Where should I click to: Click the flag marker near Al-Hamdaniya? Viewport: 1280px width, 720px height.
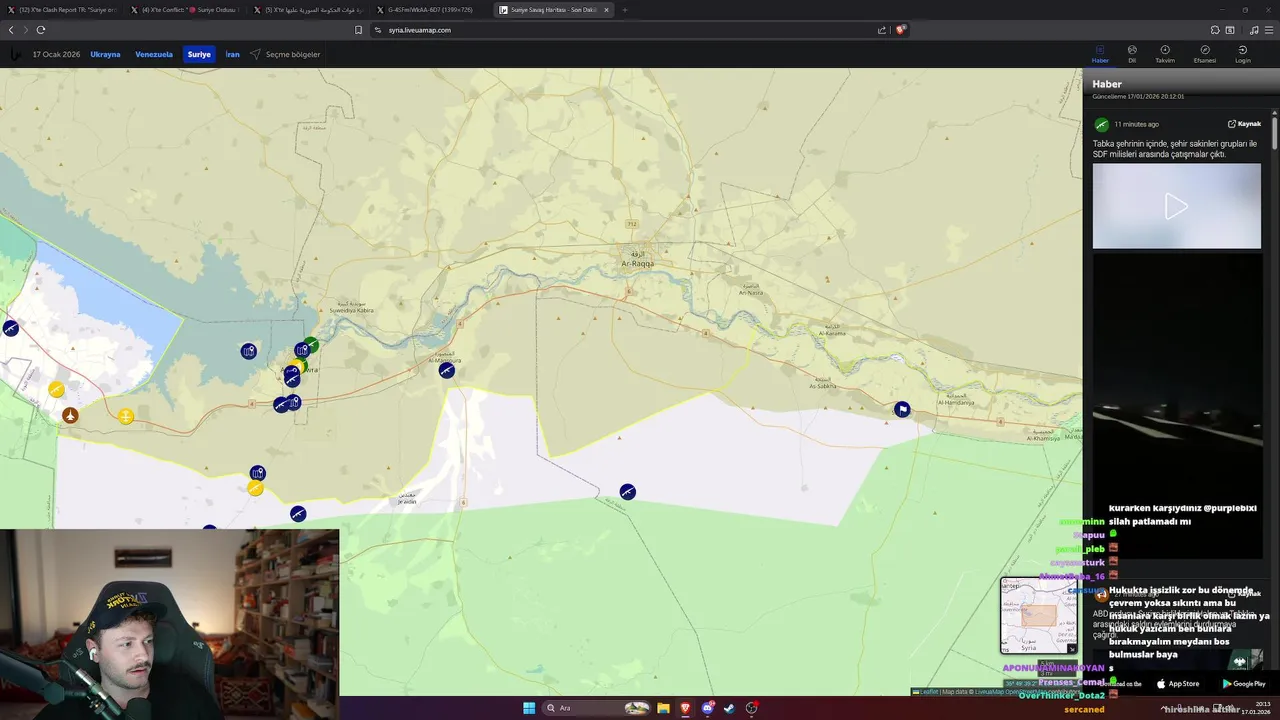[902, 409]
